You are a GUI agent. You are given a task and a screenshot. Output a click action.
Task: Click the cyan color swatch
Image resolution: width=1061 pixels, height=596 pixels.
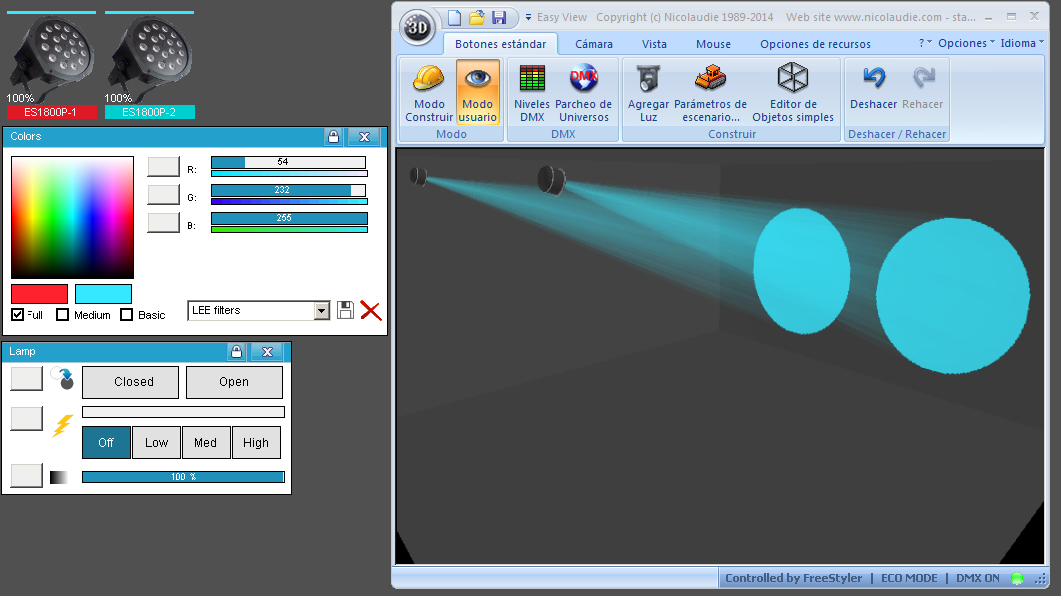(x=103, y=294)
